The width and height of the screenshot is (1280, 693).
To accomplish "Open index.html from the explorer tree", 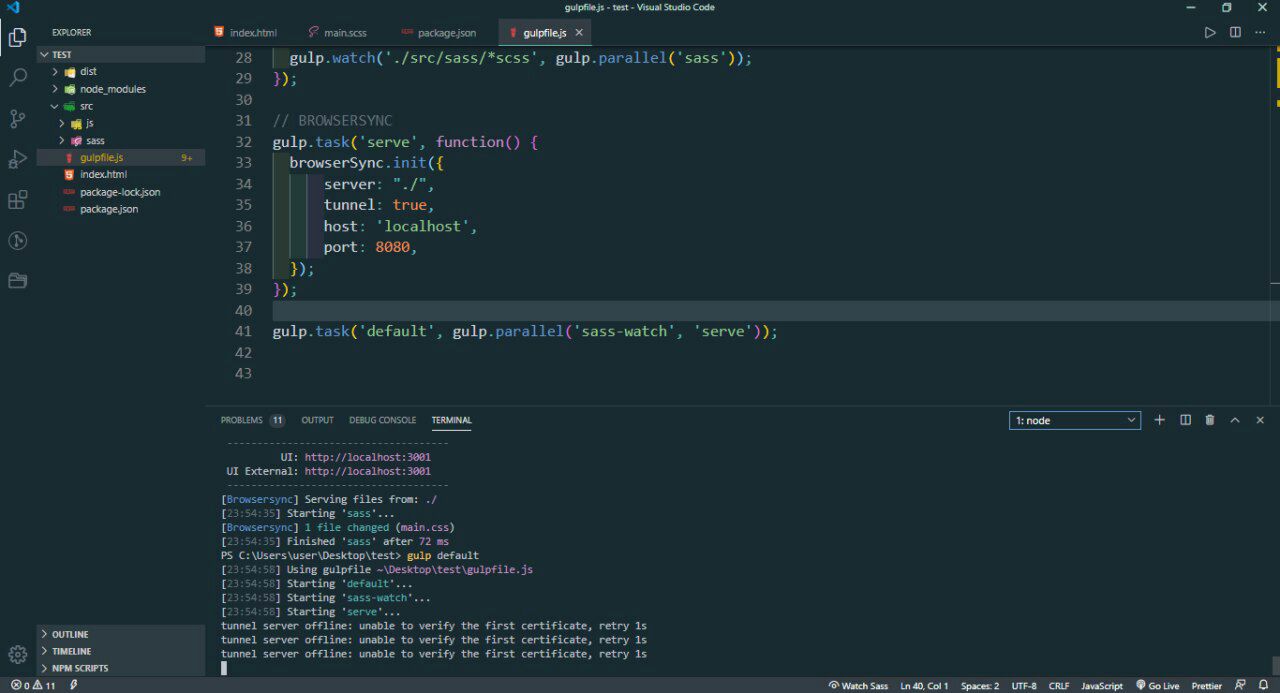I will 121,174.
